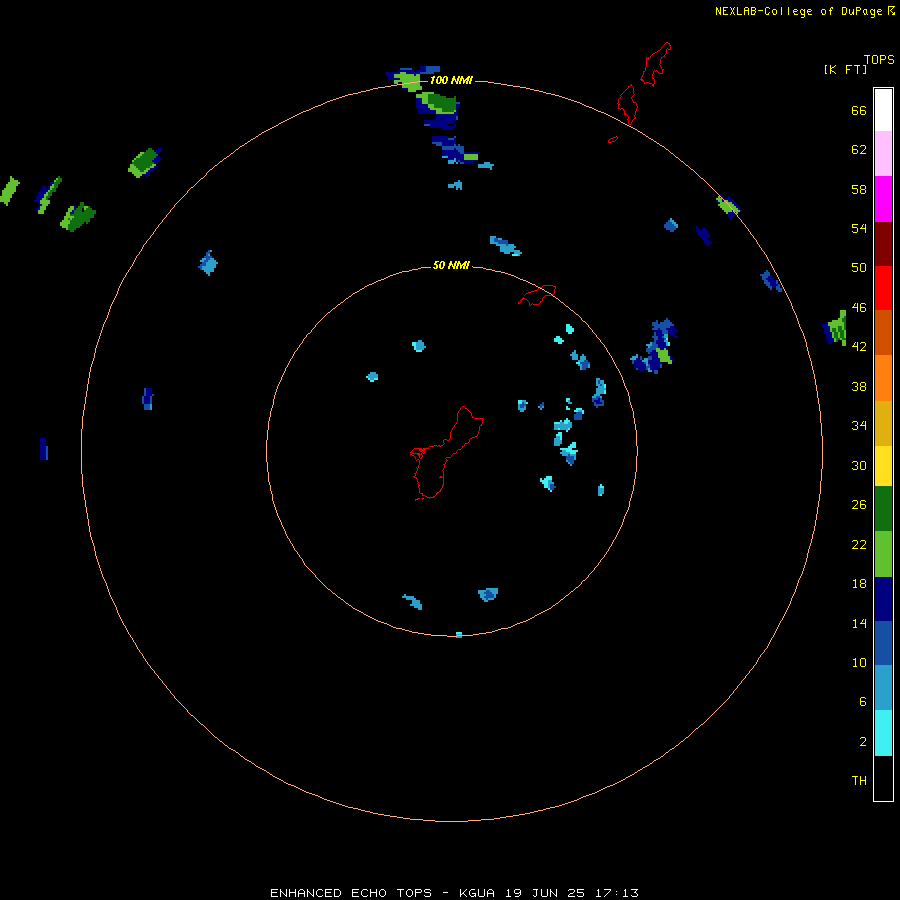
Task: Click the 2 value on the legend
Action: pyautogui.click(x=863, y=742)
